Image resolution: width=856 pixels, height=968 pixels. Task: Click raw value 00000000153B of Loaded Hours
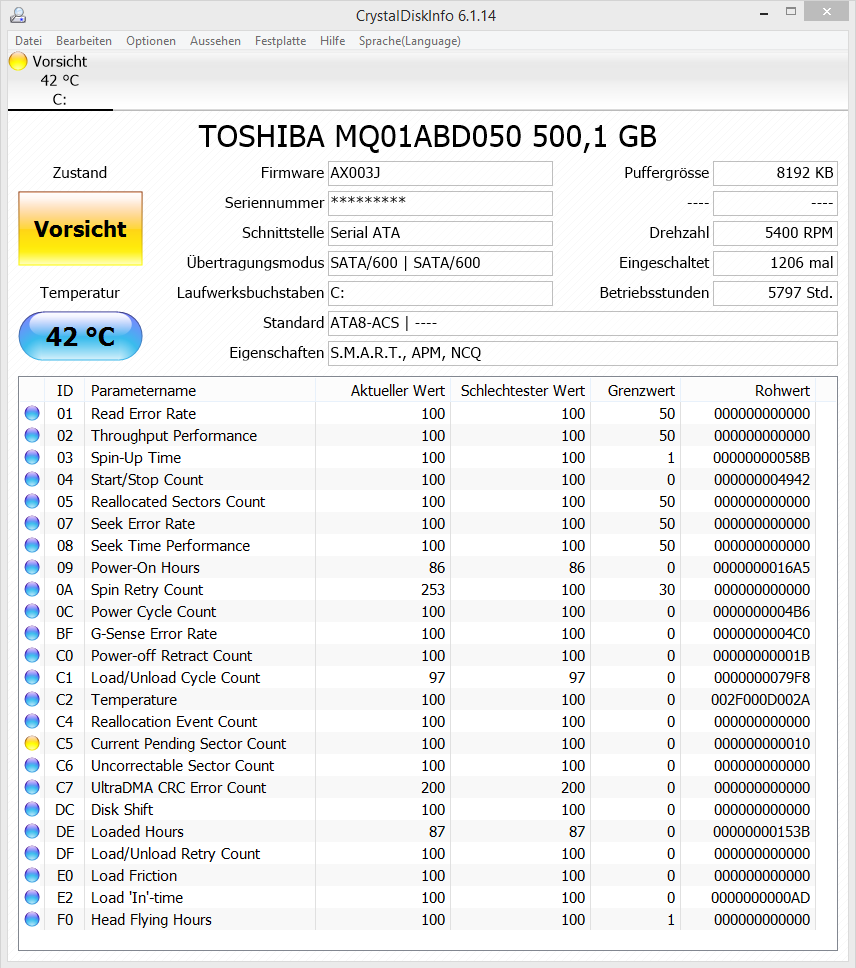[x=762, y=832]
